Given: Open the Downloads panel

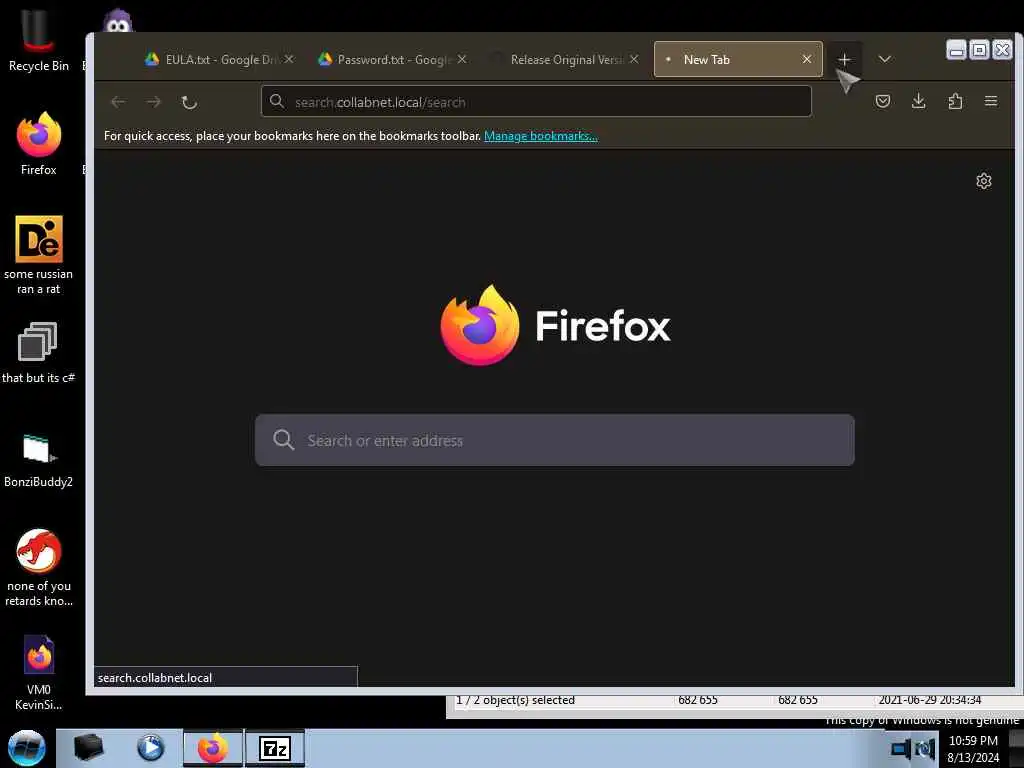Looking at the screenshot, I should (918, 101).
